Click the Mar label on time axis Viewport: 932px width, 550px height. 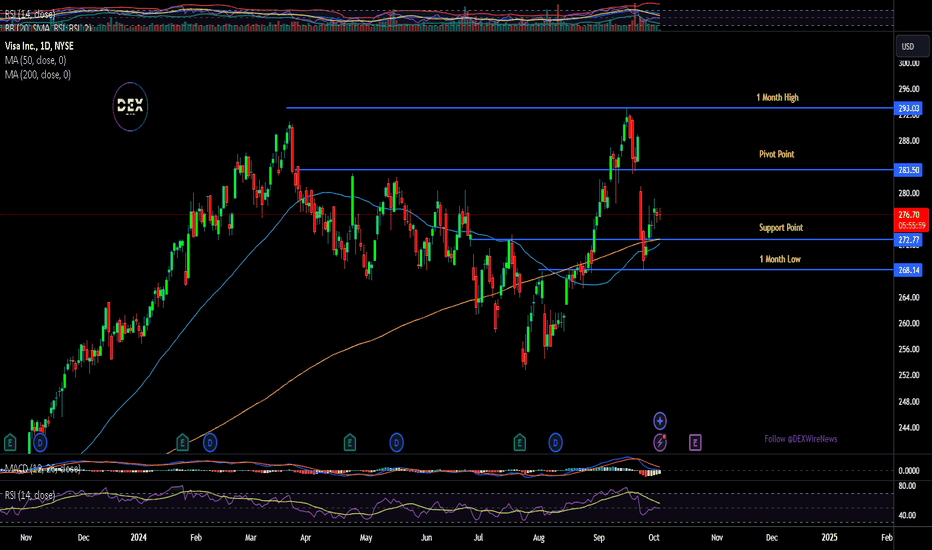(251, 538)
